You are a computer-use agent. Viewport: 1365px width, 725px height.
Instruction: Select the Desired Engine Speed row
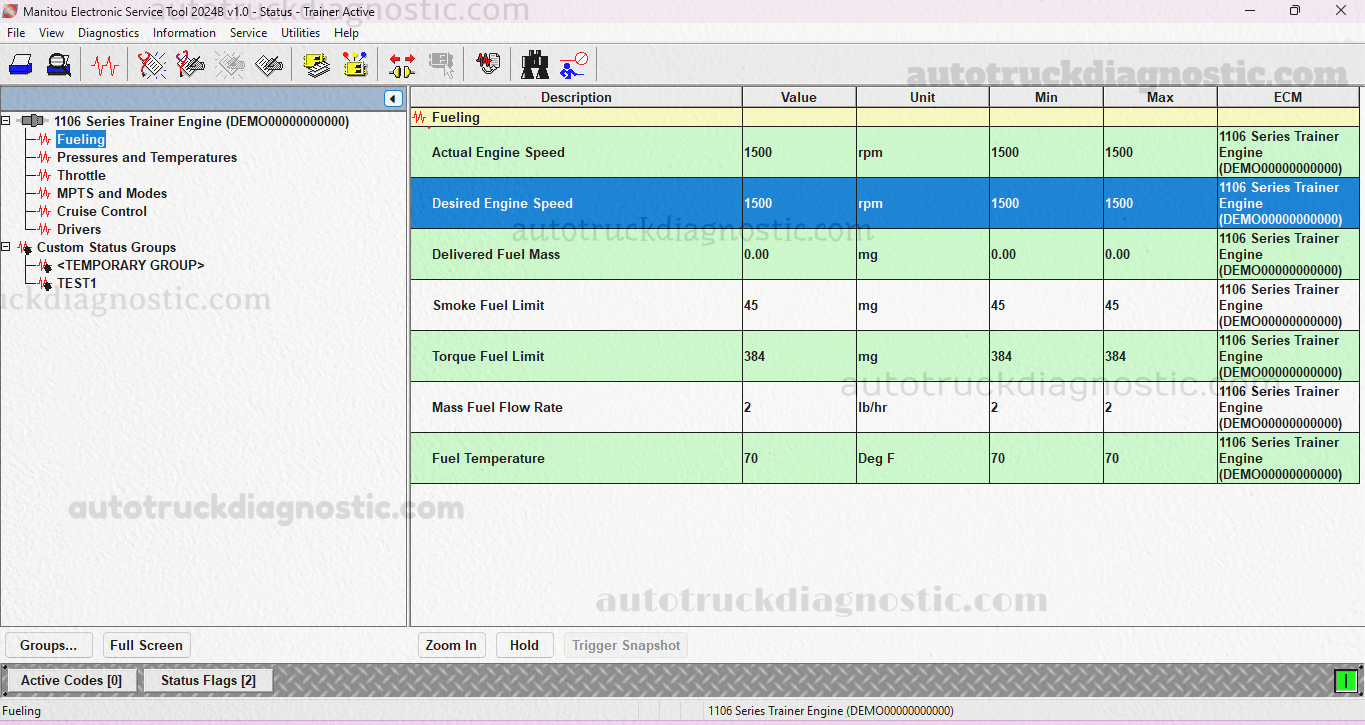885,203
